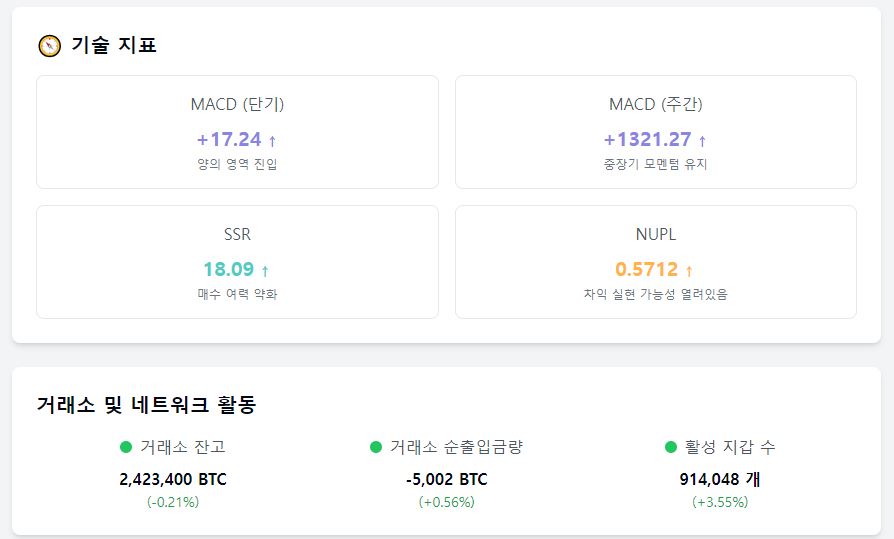
Task: Click the teal up arrow beside 18.09
Action: [x=265, y=270]
